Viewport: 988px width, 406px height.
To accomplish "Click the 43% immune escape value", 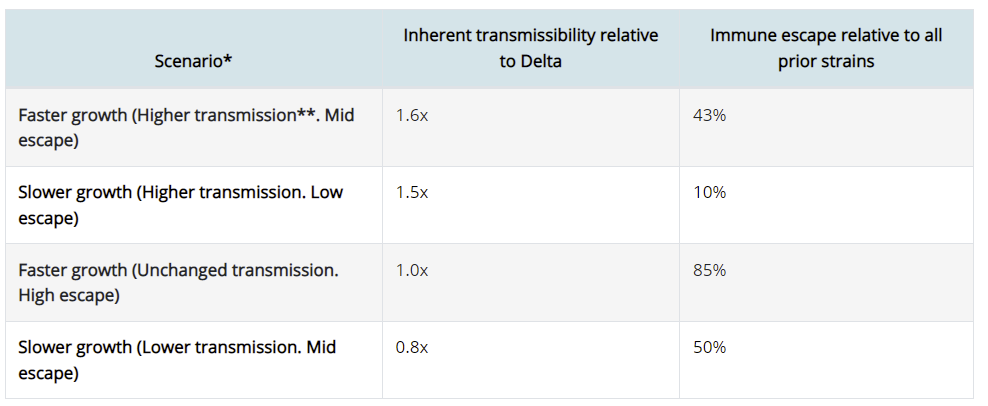I will pyautogui.click(x=709, y=115).
